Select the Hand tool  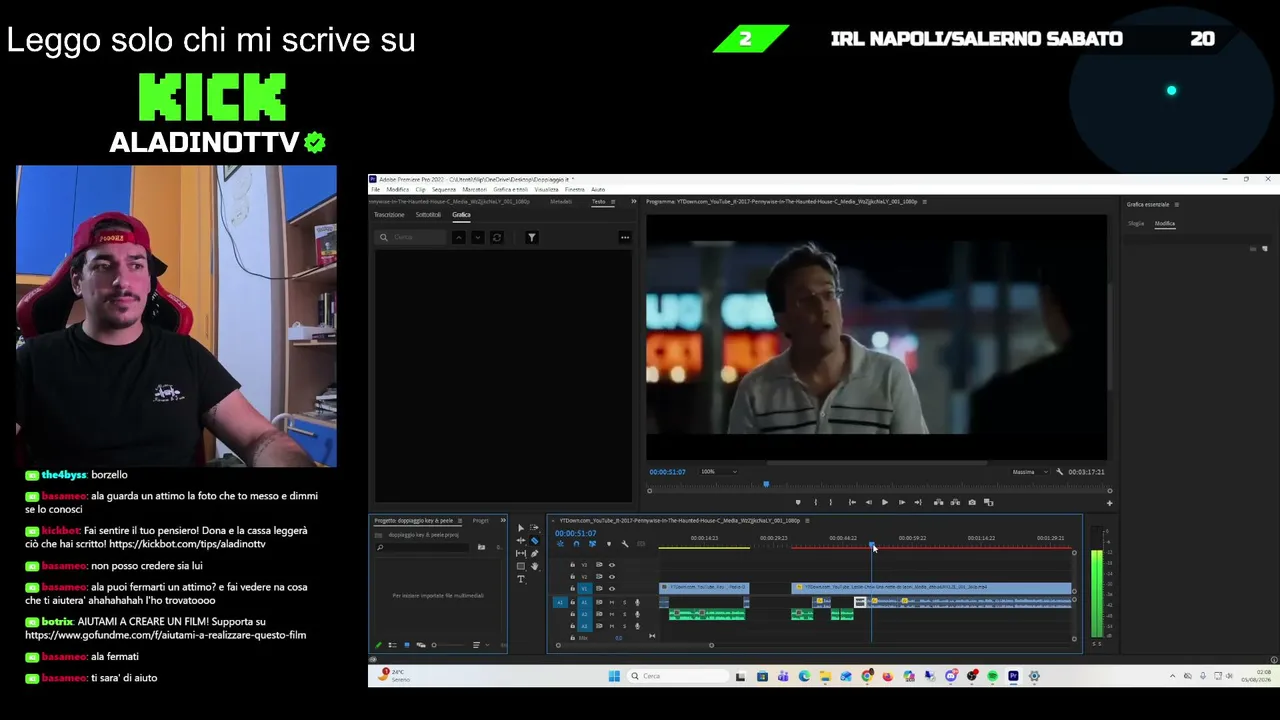click(x=534, y=566)
